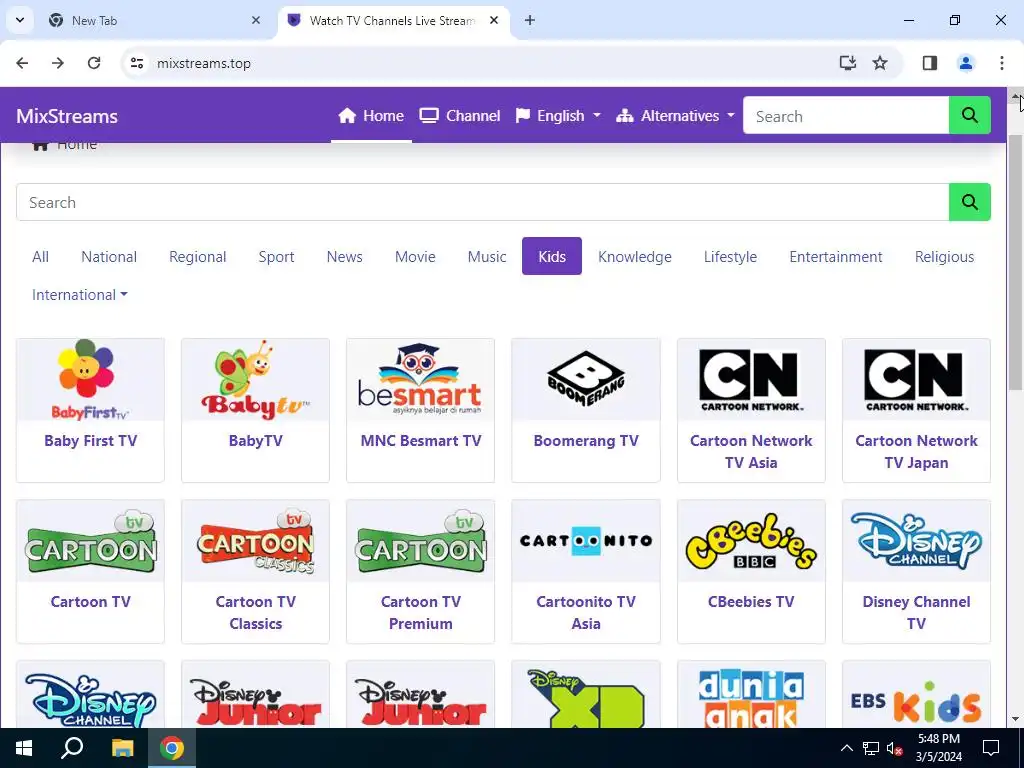Image resolution: width=1024 pixels, height=768 pixels.
Task: Open the Chrome profile avatar
Action: (966, 63)
